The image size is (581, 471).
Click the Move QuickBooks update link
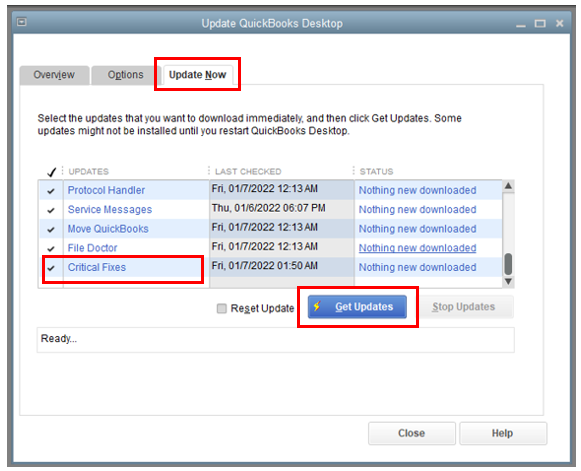[108, 229]
